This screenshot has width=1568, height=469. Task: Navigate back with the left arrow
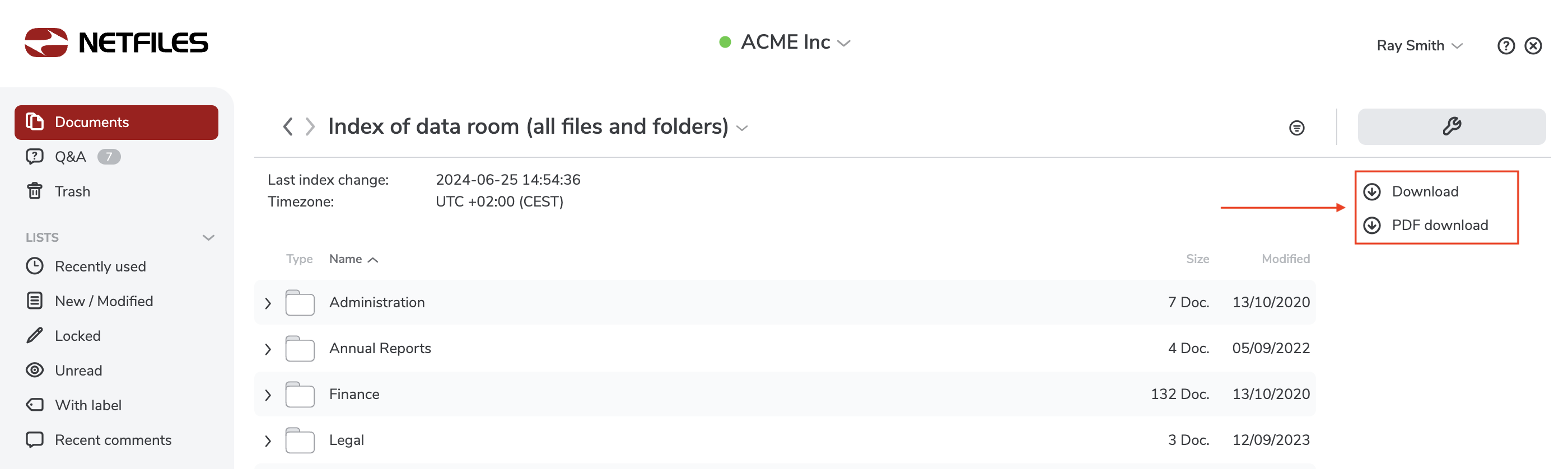pos(288,126)
